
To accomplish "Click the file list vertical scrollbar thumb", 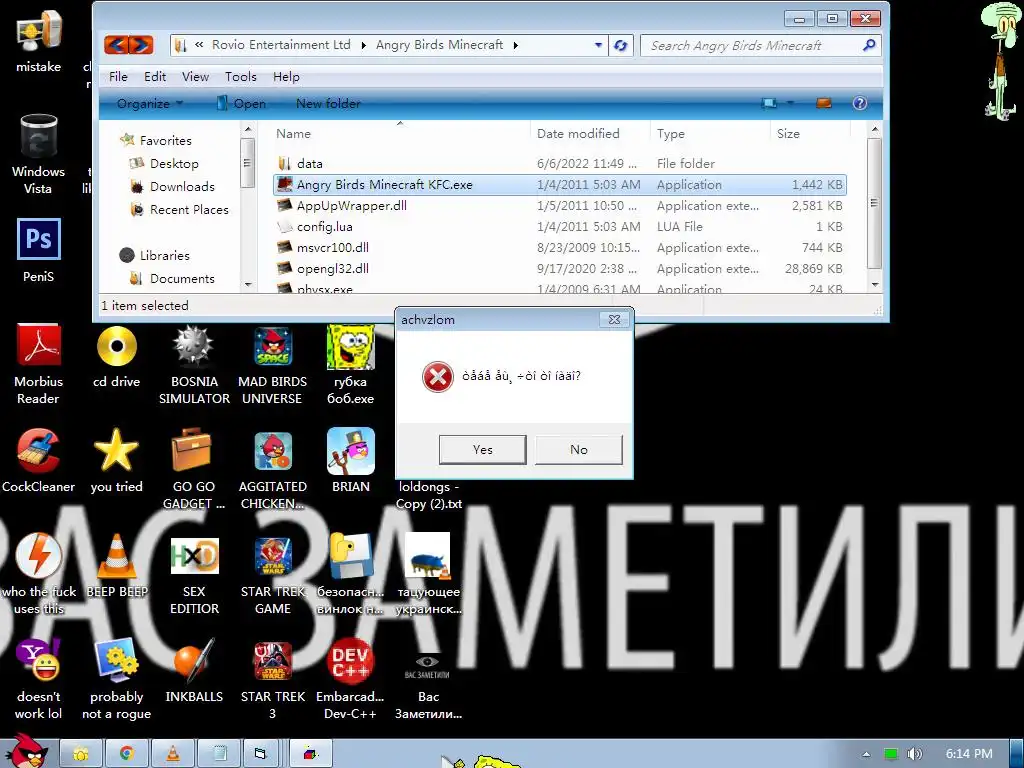I will click(874, 204).
